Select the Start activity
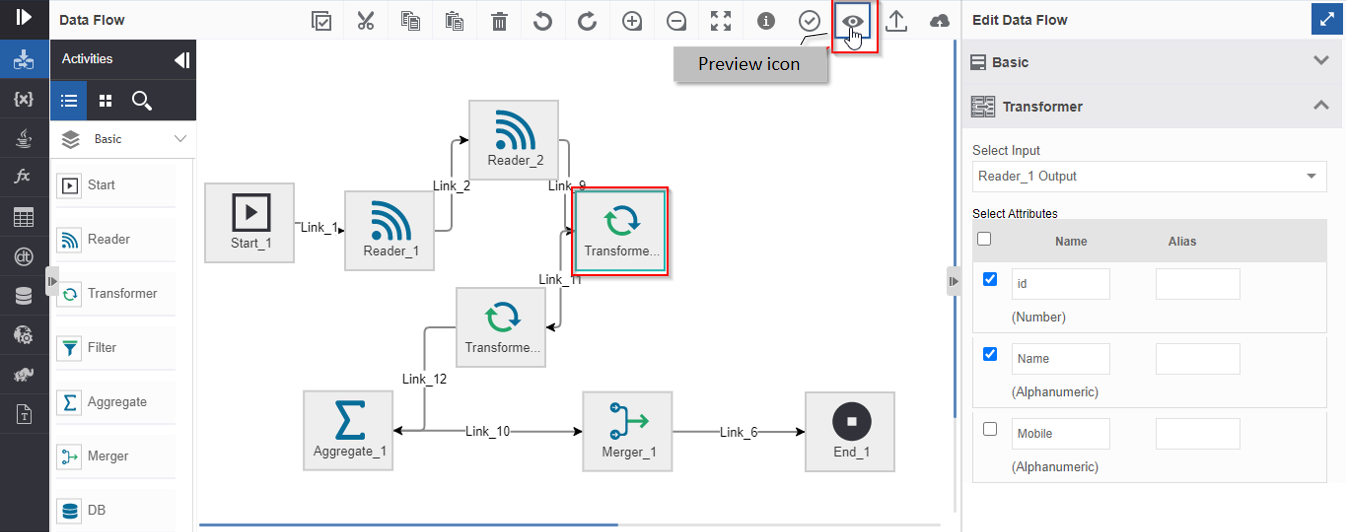 [116, 185]
